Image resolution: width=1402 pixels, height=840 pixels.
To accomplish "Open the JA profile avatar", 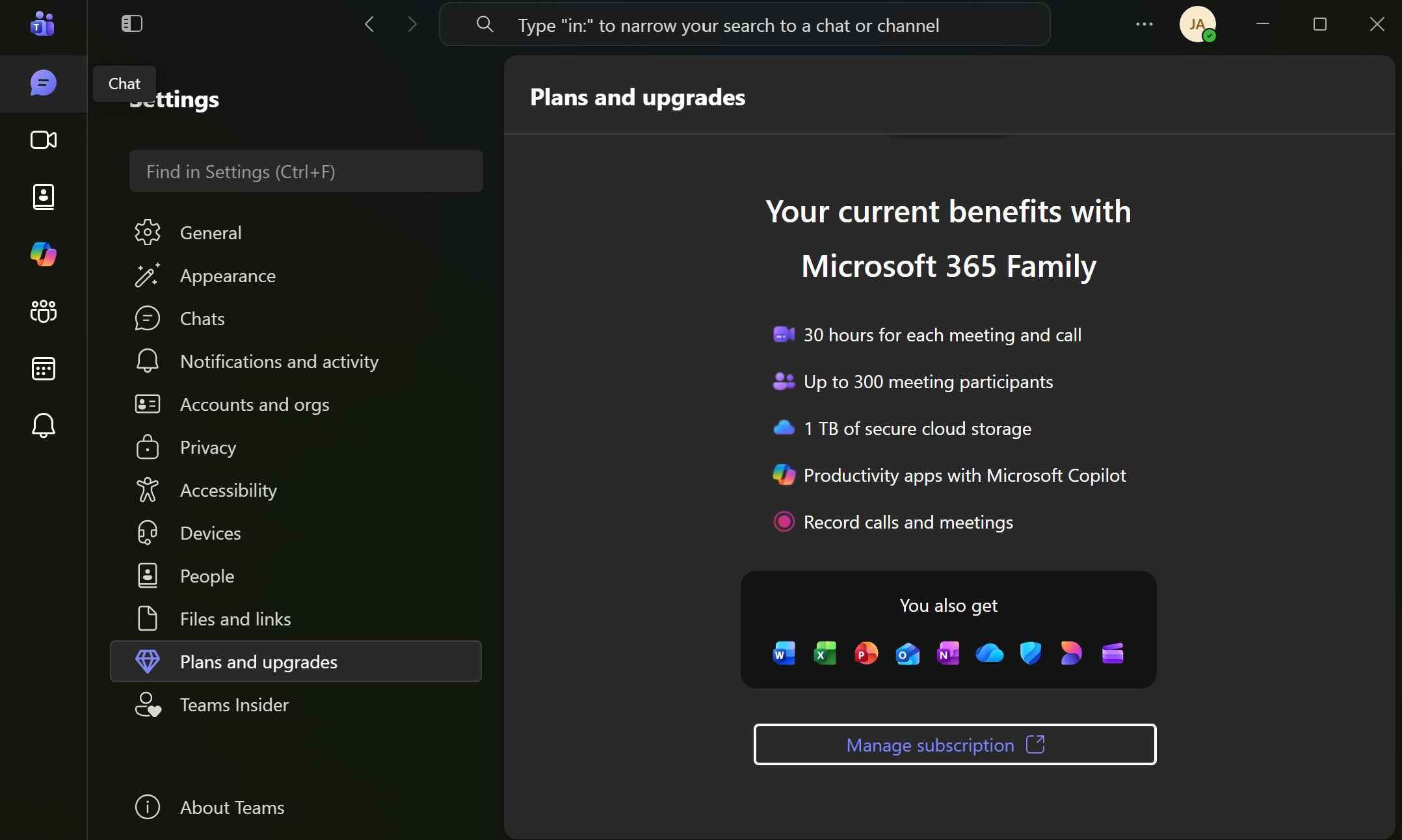I will click(x=1197, y=24).
